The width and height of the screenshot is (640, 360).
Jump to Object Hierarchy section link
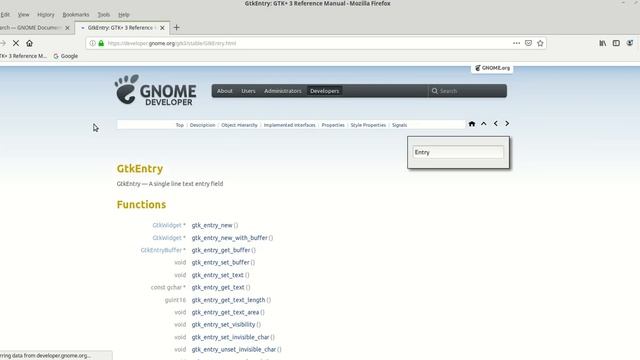click(x=239, y=125)
